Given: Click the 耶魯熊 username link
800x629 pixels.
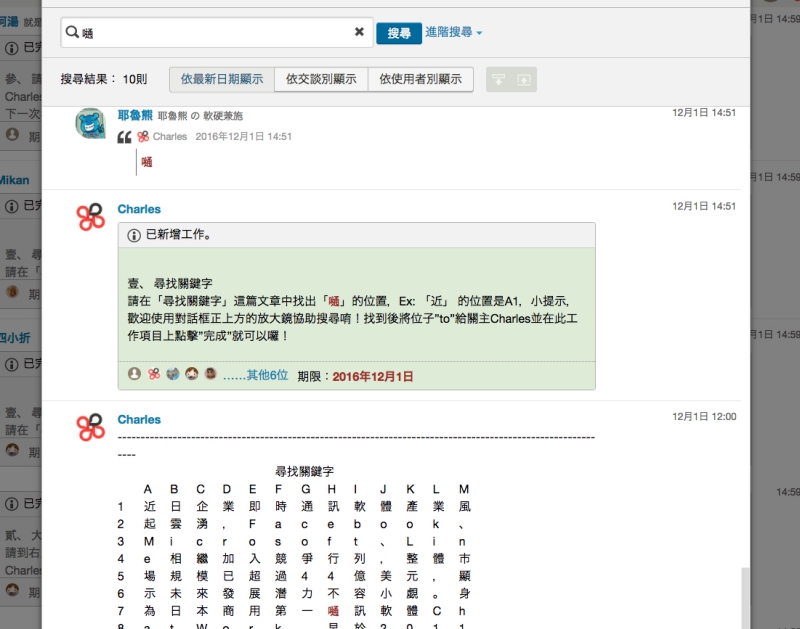Looking at the screenshot, I should click(x=135, y=115).
